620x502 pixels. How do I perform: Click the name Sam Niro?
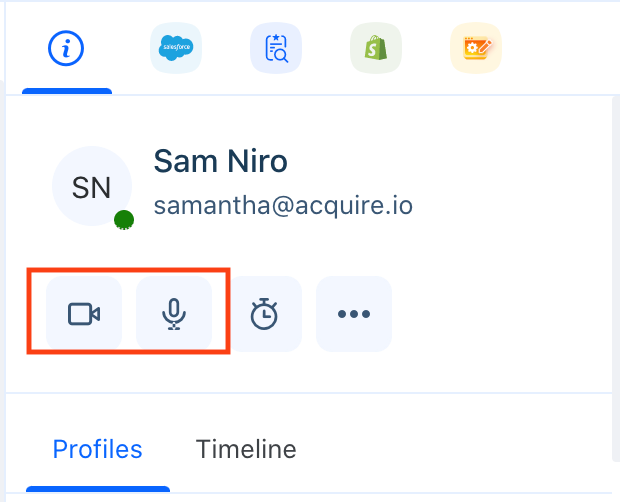click(220, 161)
